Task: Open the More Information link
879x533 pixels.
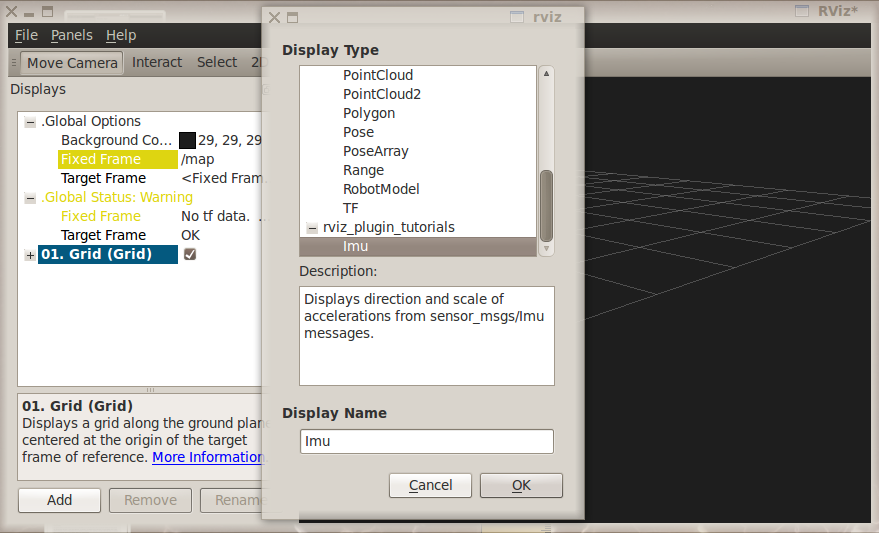Action: tap(207, 457)
